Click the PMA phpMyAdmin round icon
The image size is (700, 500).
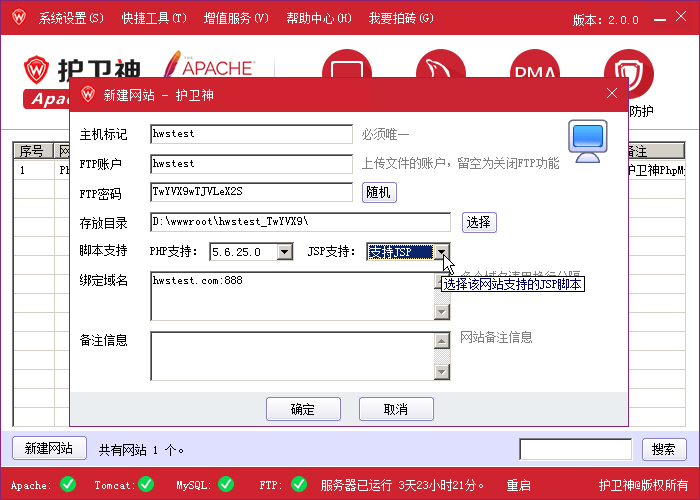click(x=535, y=63)
